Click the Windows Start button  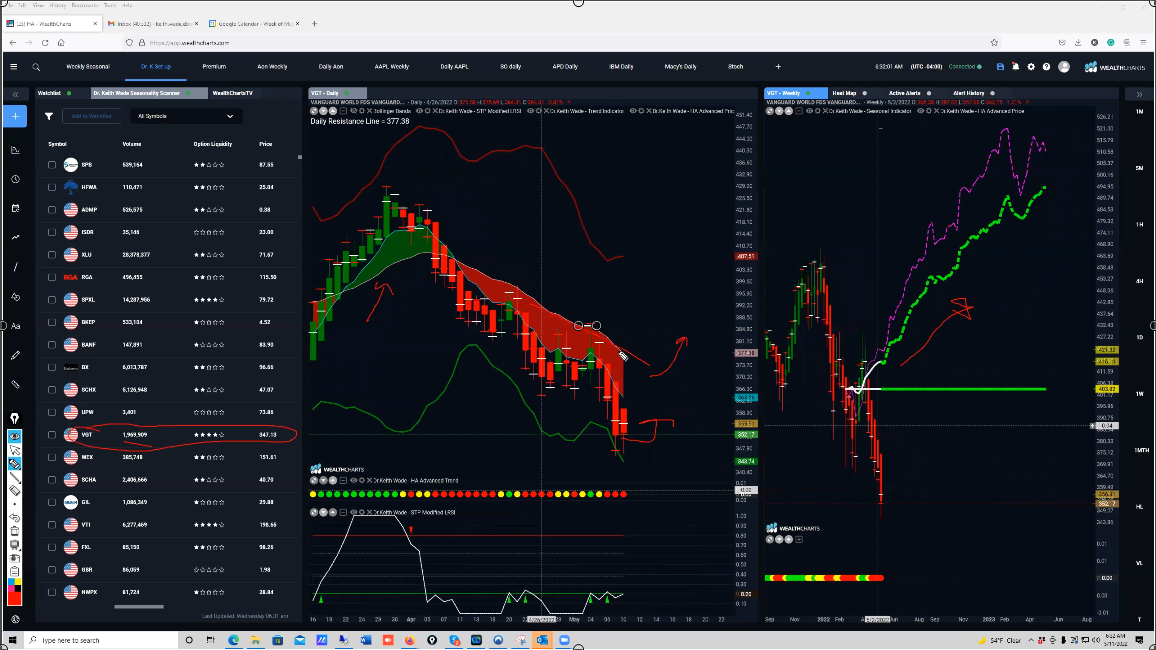click(x=11, y=640)
